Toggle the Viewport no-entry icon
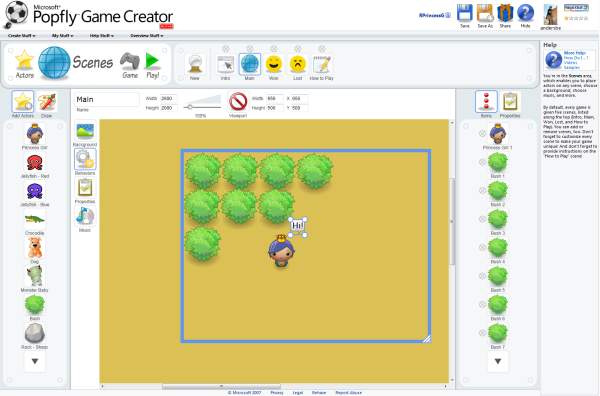This screenshot has width=600, height=396. 238,102
